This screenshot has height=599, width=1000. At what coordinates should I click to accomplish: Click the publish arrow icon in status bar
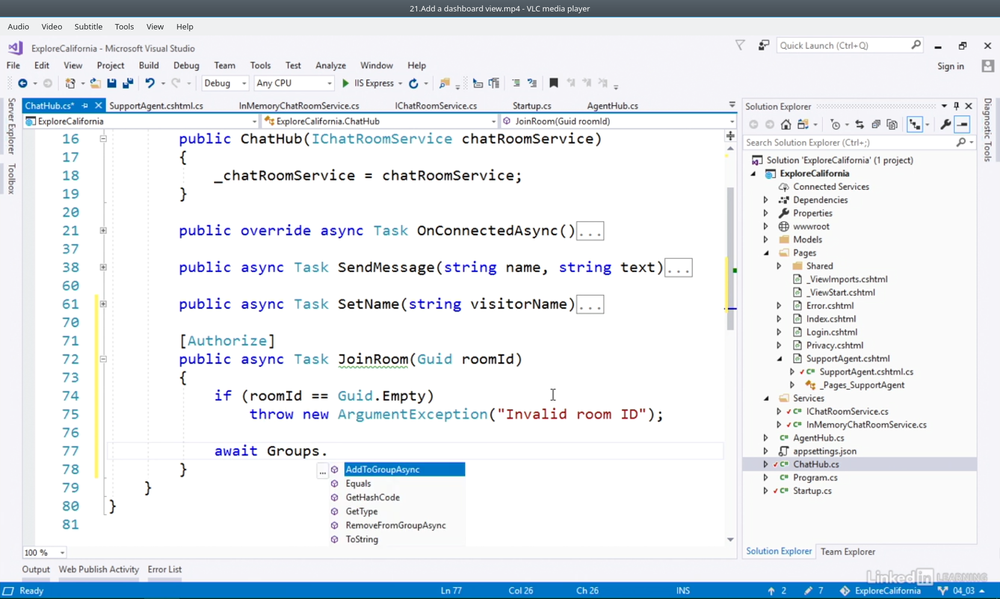click(771, 591)
